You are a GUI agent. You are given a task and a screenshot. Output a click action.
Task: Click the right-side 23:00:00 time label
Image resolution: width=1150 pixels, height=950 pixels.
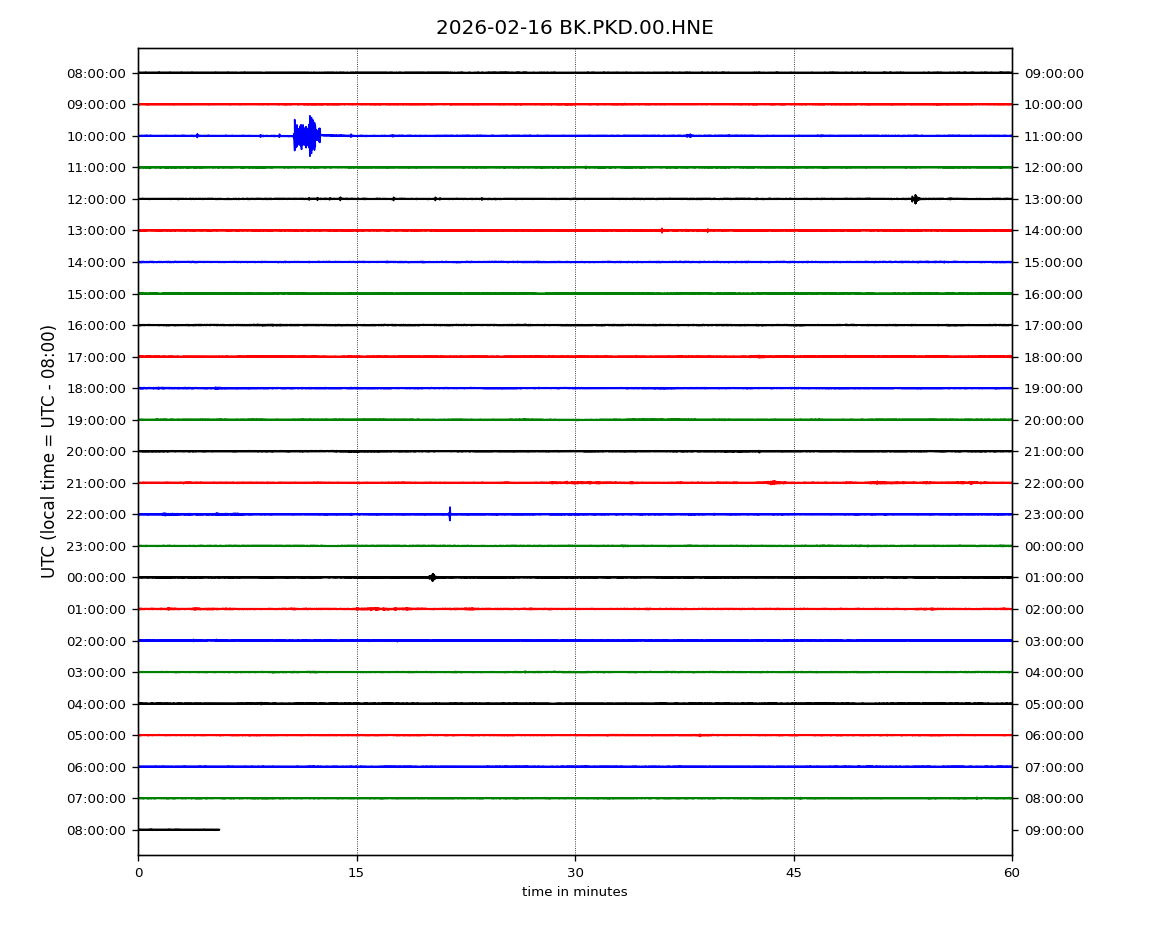coord(1054,514)
